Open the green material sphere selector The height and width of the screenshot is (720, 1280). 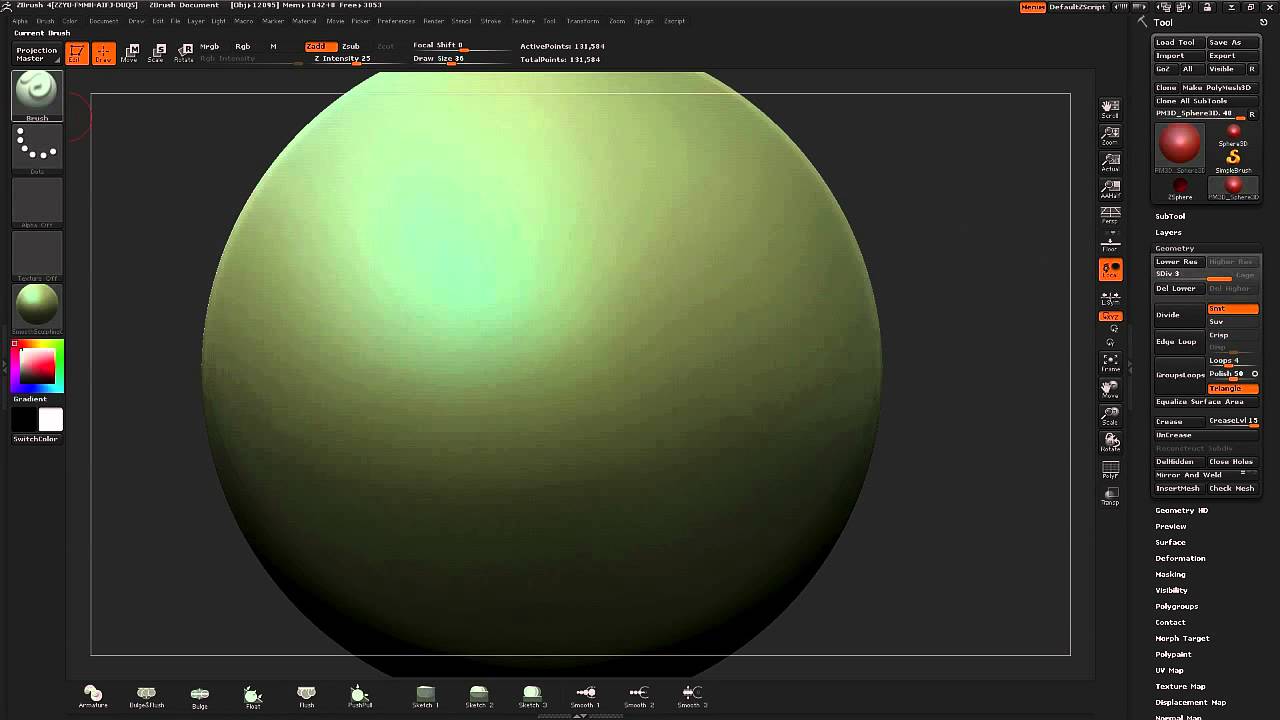click(x=37, y=309)
